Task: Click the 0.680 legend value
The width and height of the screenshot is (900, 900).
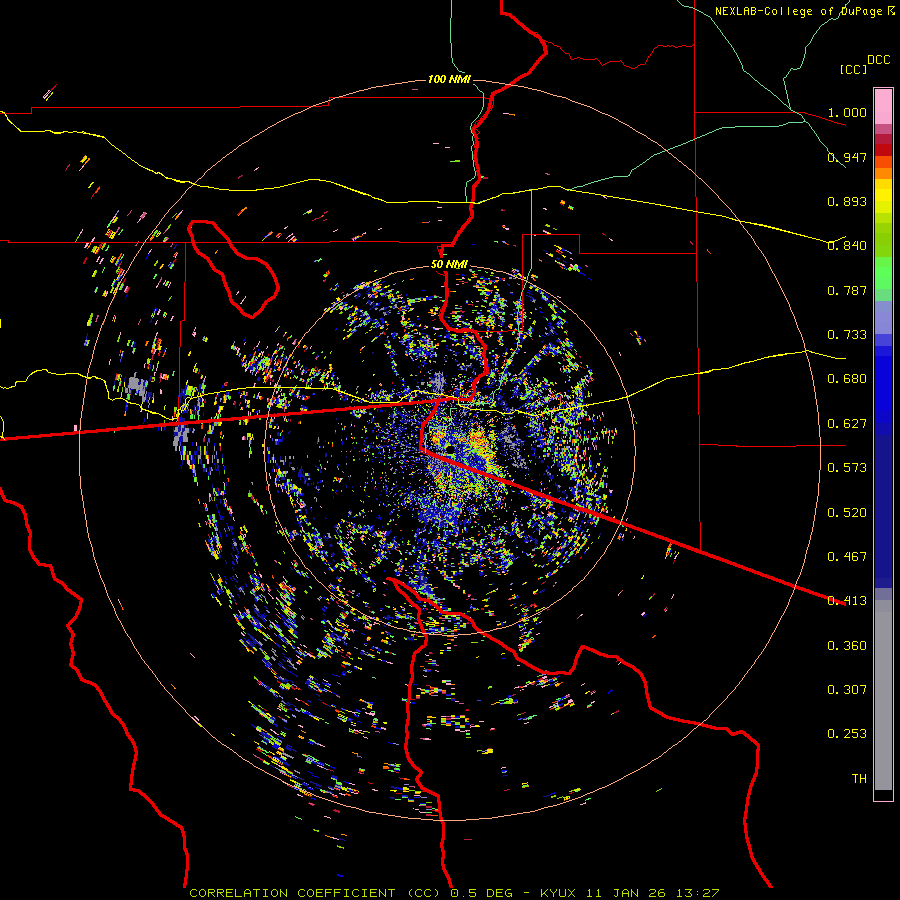Action: point(847,379)
